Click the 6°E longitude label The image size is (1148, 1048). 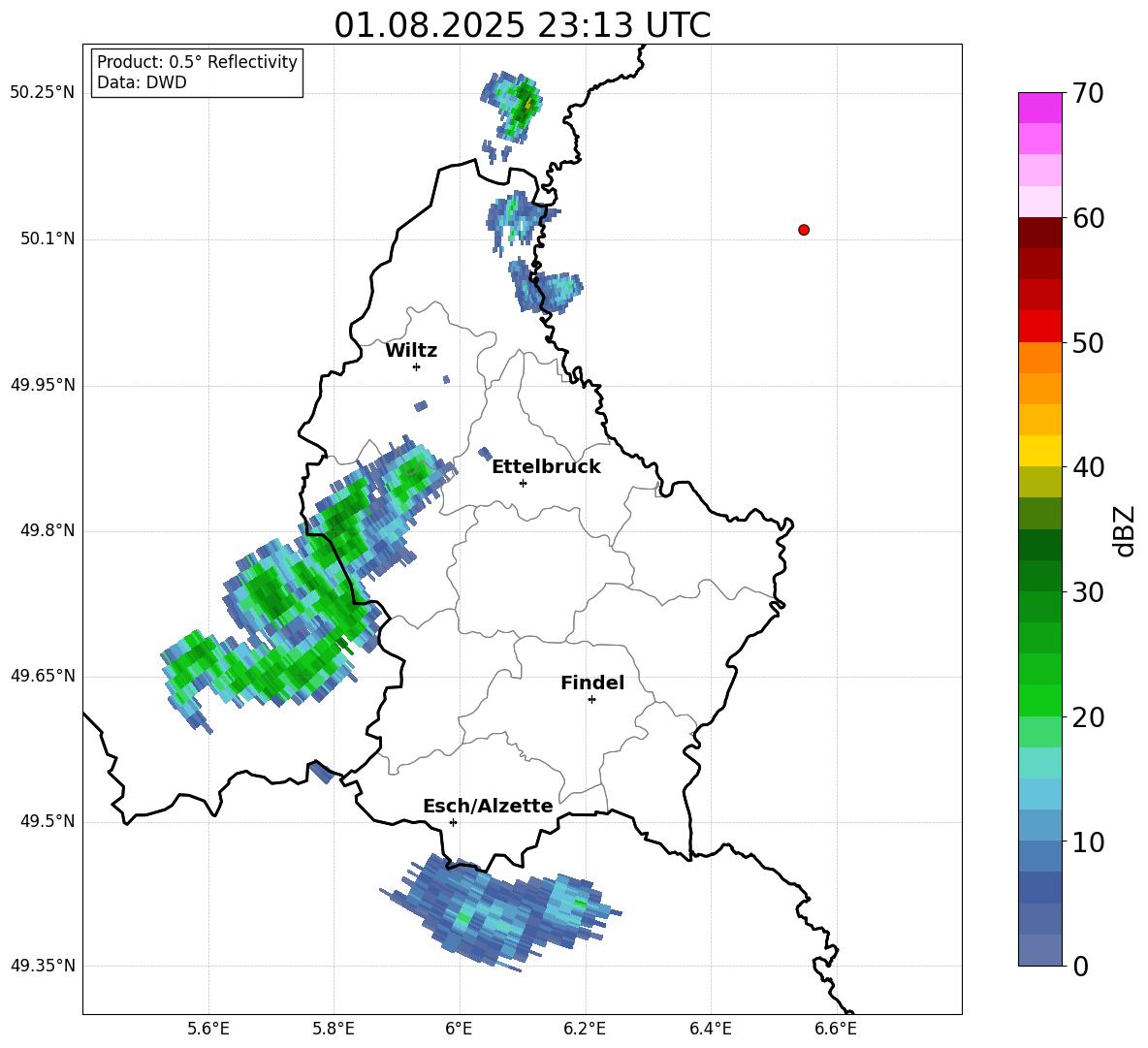point(459,1029)
